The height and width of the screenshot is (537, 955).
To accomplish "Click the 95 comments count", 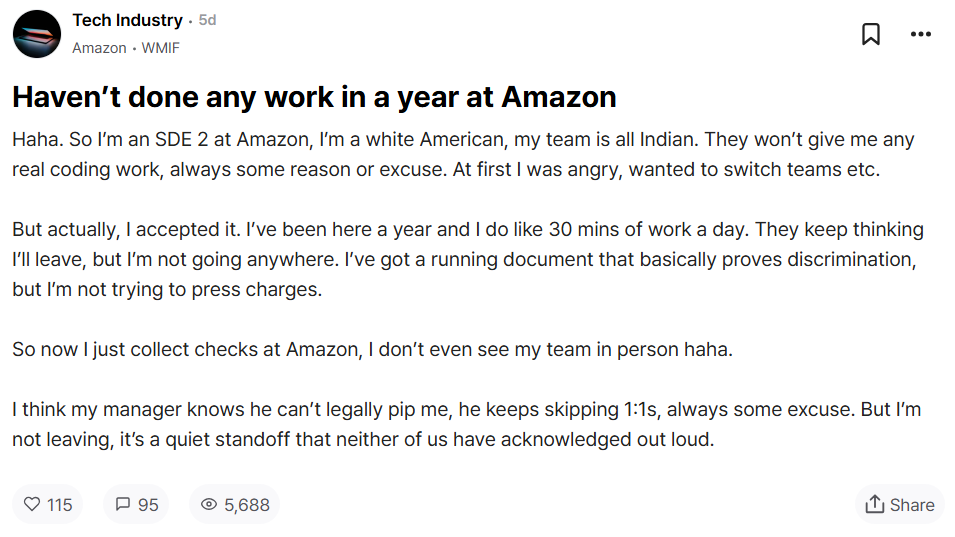I will (148, 505).
